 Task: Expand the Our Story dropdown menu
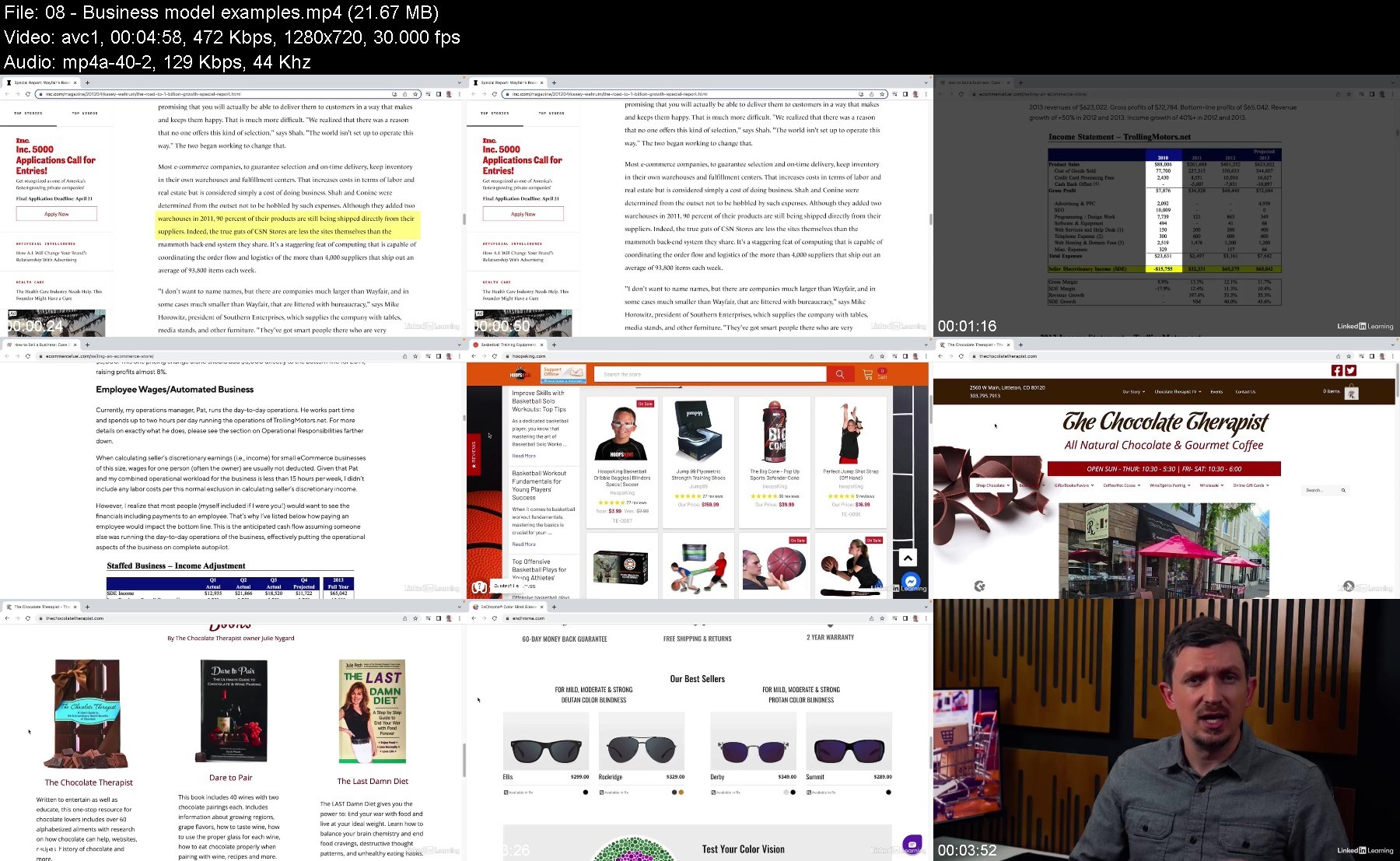tap(1133, 392)
